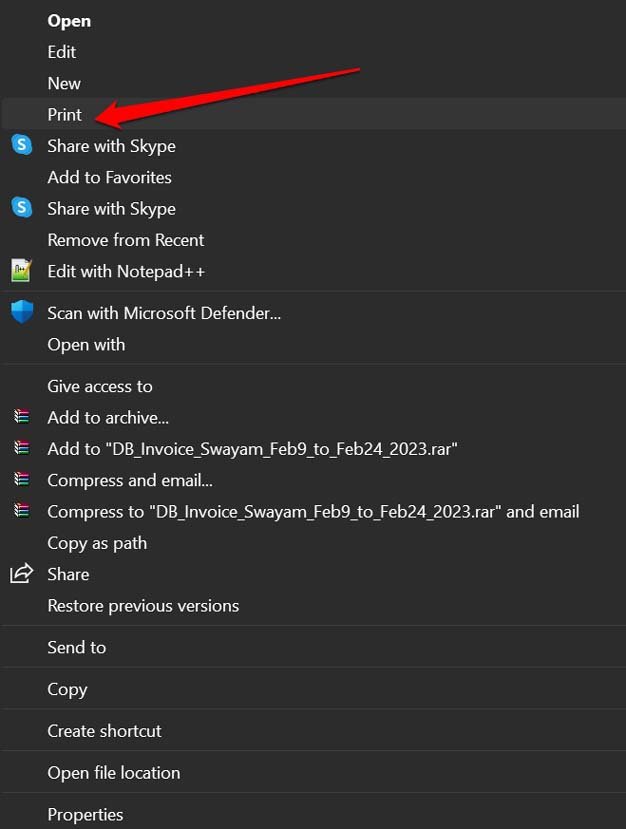Copy the file path as text
626x829 pixels.
click(97, 543)
